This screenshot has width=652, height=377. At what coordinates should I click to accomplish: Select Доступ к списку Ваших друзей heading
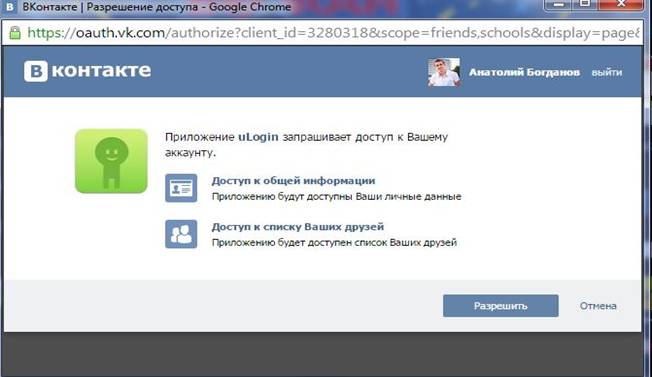coord(298,227)
